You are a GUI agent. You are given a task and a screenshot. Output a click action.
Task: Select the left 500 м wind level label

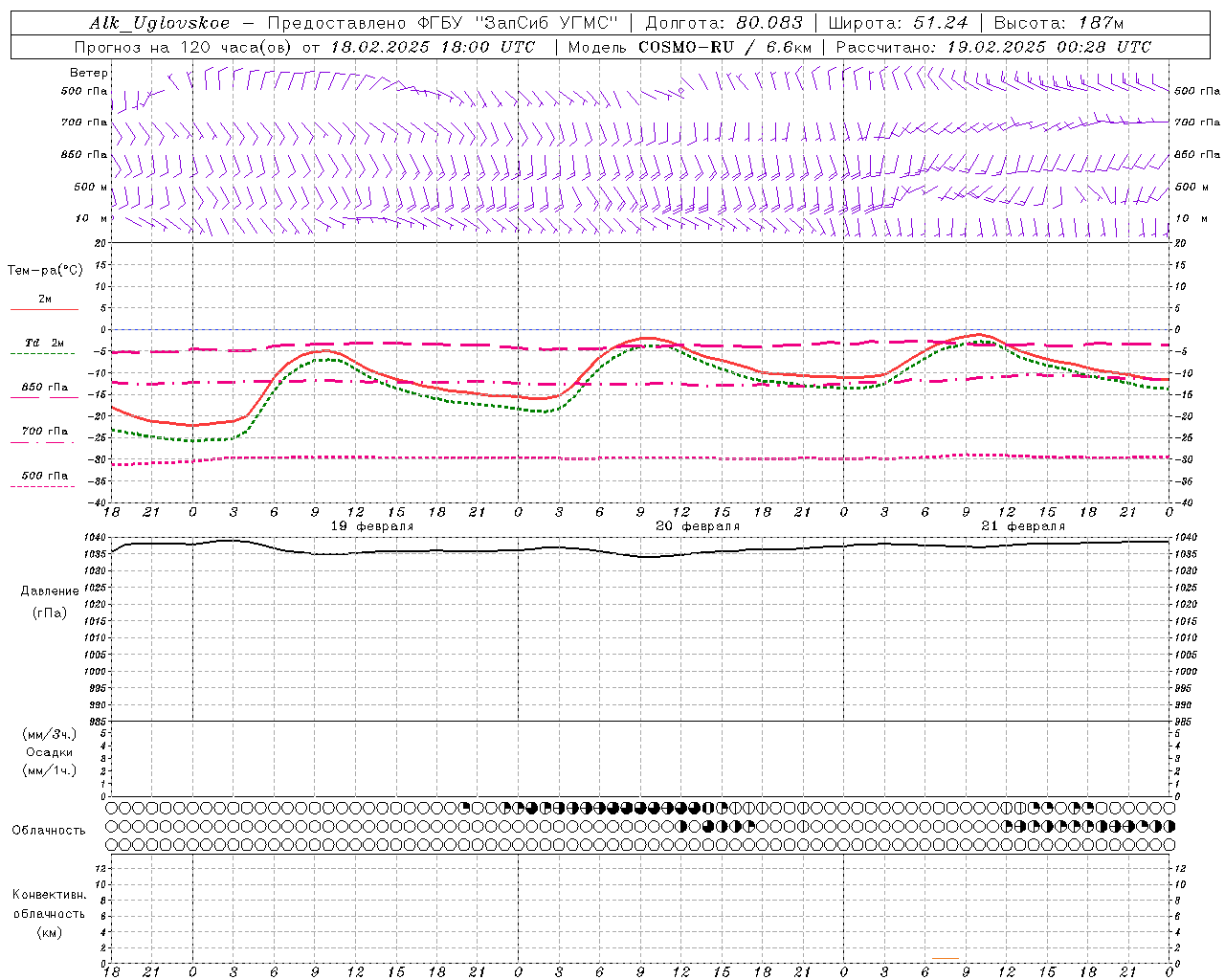92,187
